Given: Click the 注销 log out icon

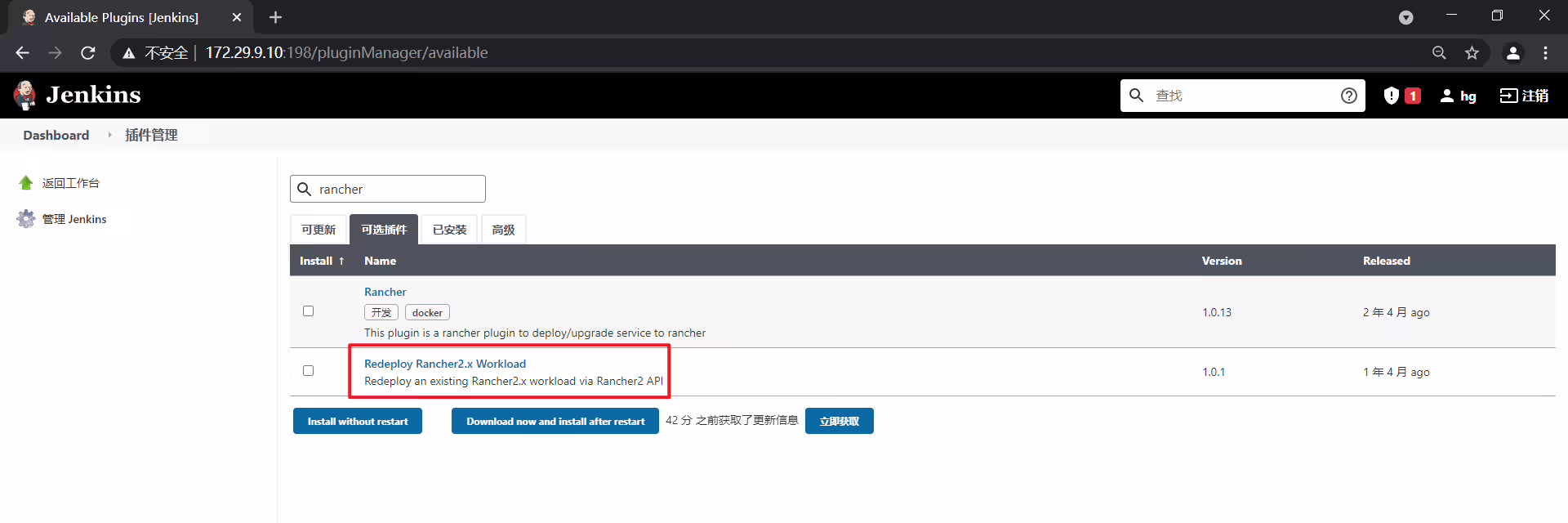Looking at the screenshot, I should click(1508, 96).
